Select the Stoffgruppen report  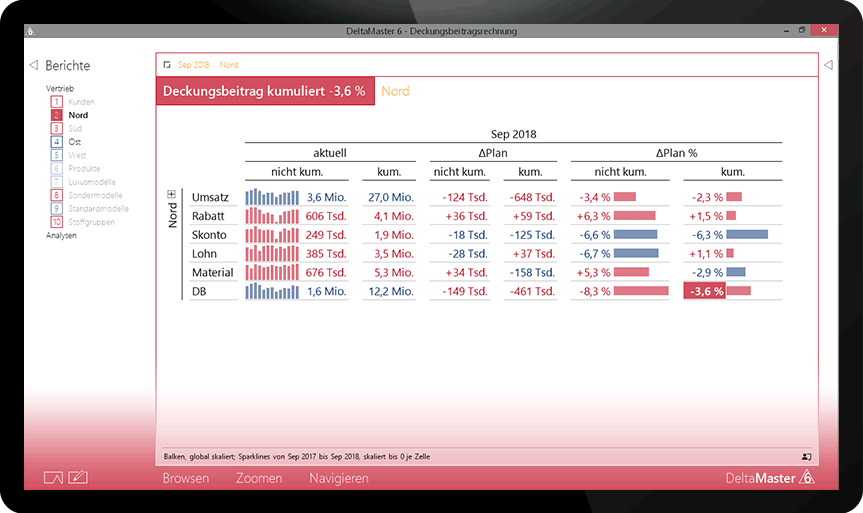pos(91,222)
